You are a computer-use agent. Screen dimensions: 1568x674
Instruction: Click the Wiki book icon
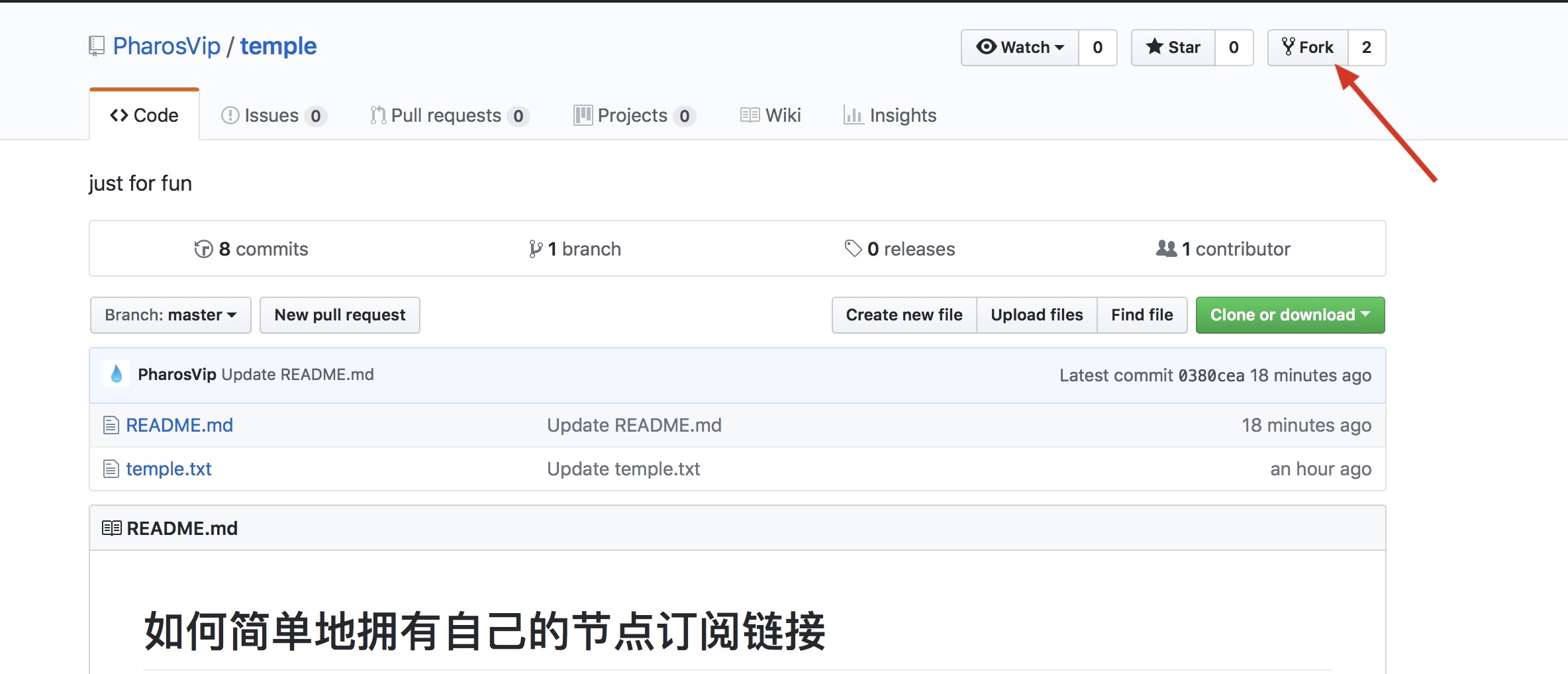(750, 115)
